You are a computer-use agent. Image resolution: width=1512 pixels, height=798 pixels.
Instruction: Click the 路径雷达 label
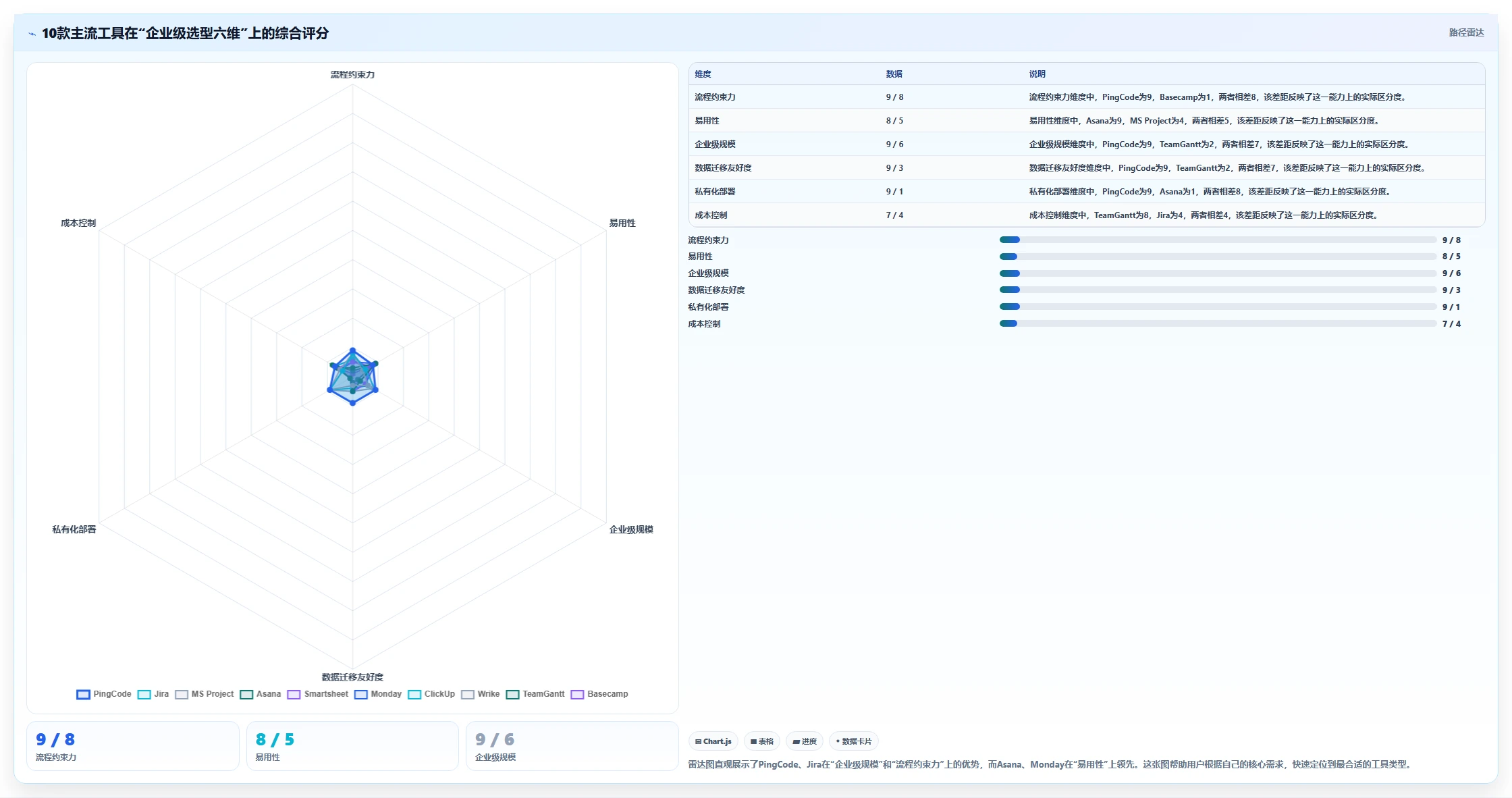(x=1466, y=32)
